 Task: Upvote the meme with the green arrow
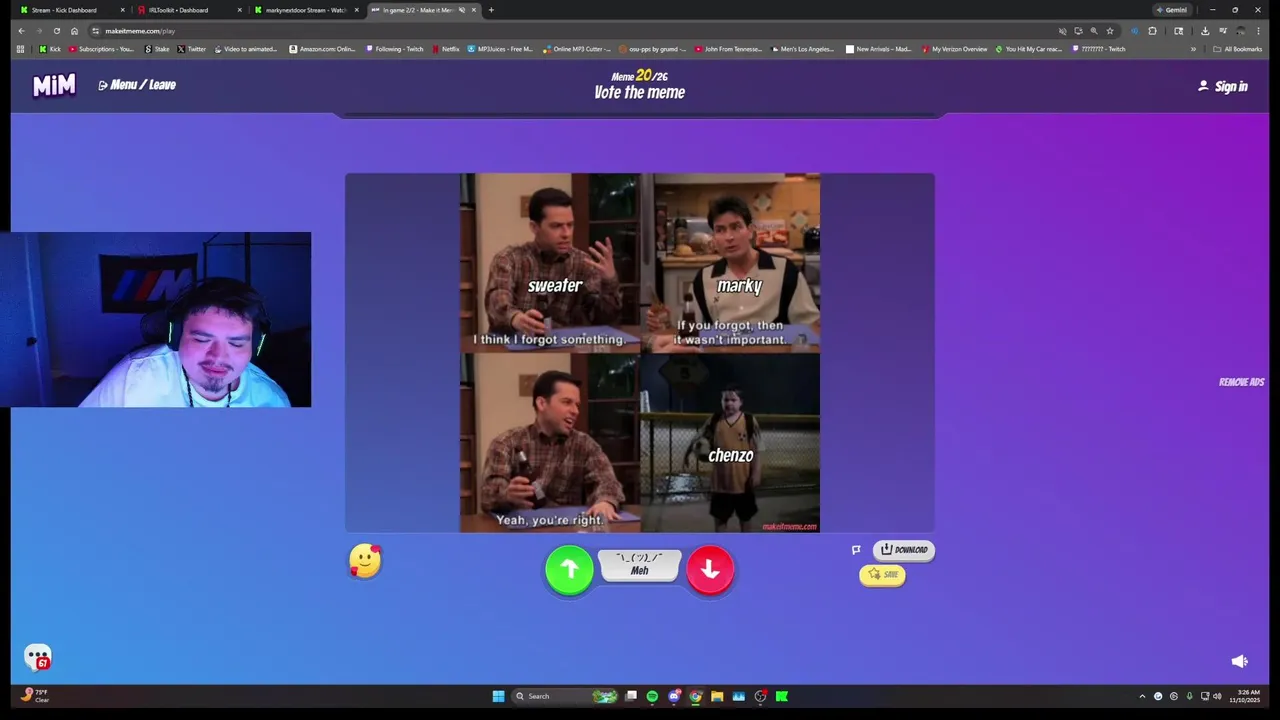click(x=569, y=569)
